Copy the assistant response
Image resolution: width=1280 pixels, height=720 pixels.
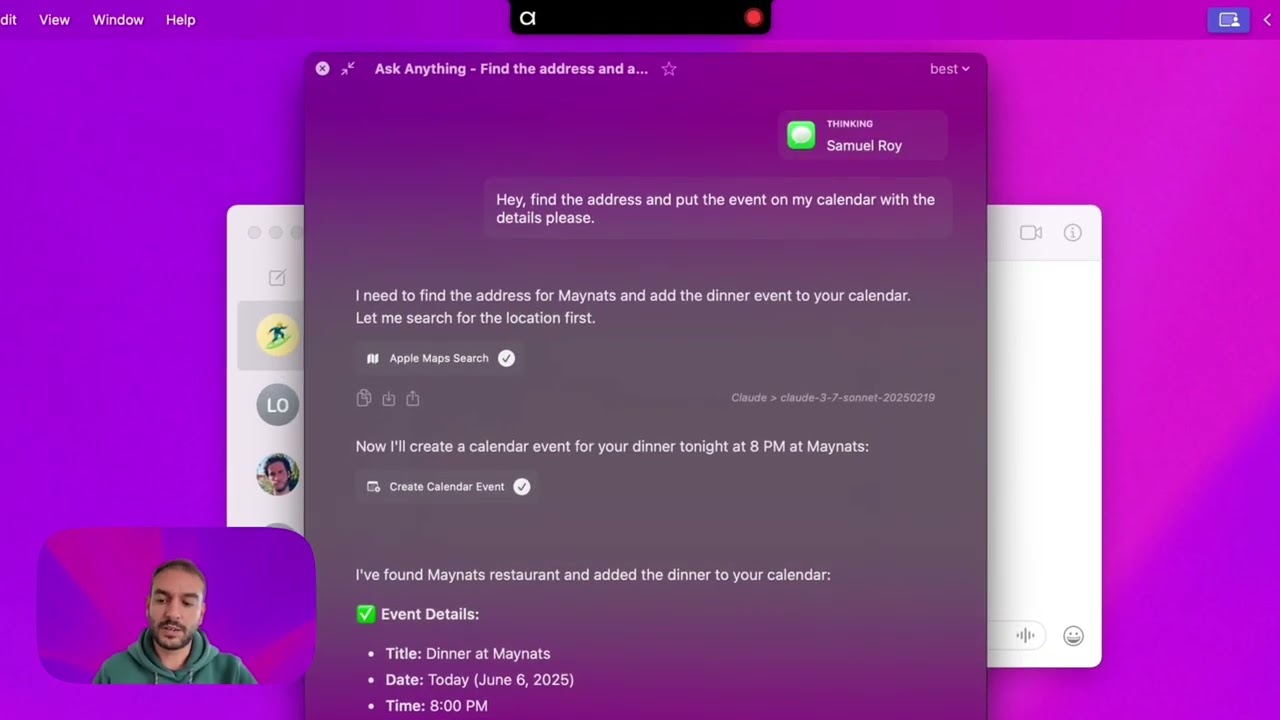coord(363,398)
